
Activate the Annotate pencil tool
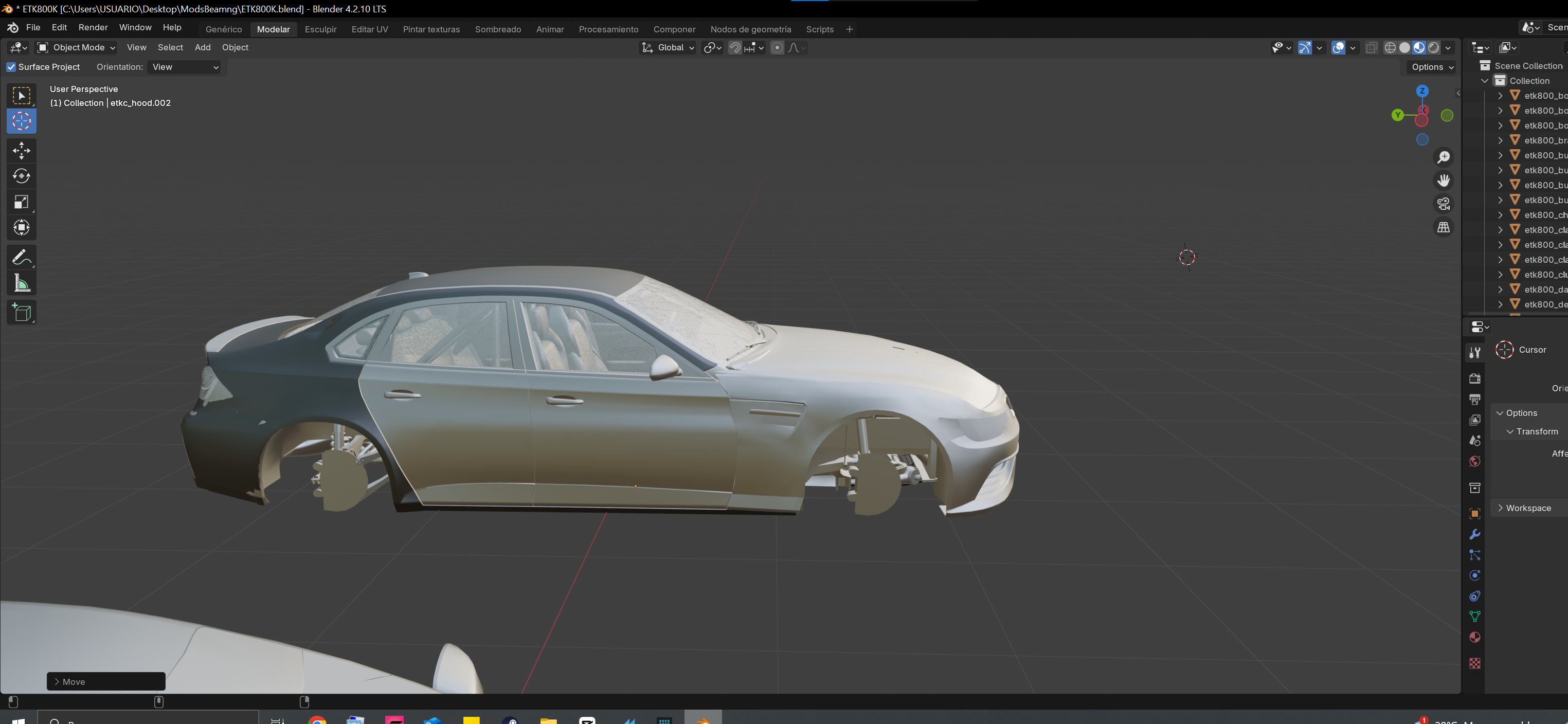21,257
